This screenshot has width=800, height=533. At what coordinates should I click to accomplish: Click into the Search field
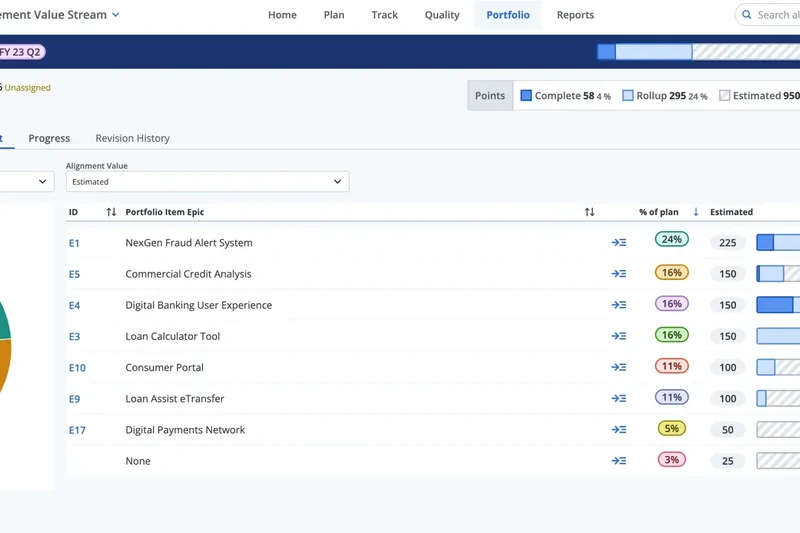pyautogui.click(x=777, y=15)
